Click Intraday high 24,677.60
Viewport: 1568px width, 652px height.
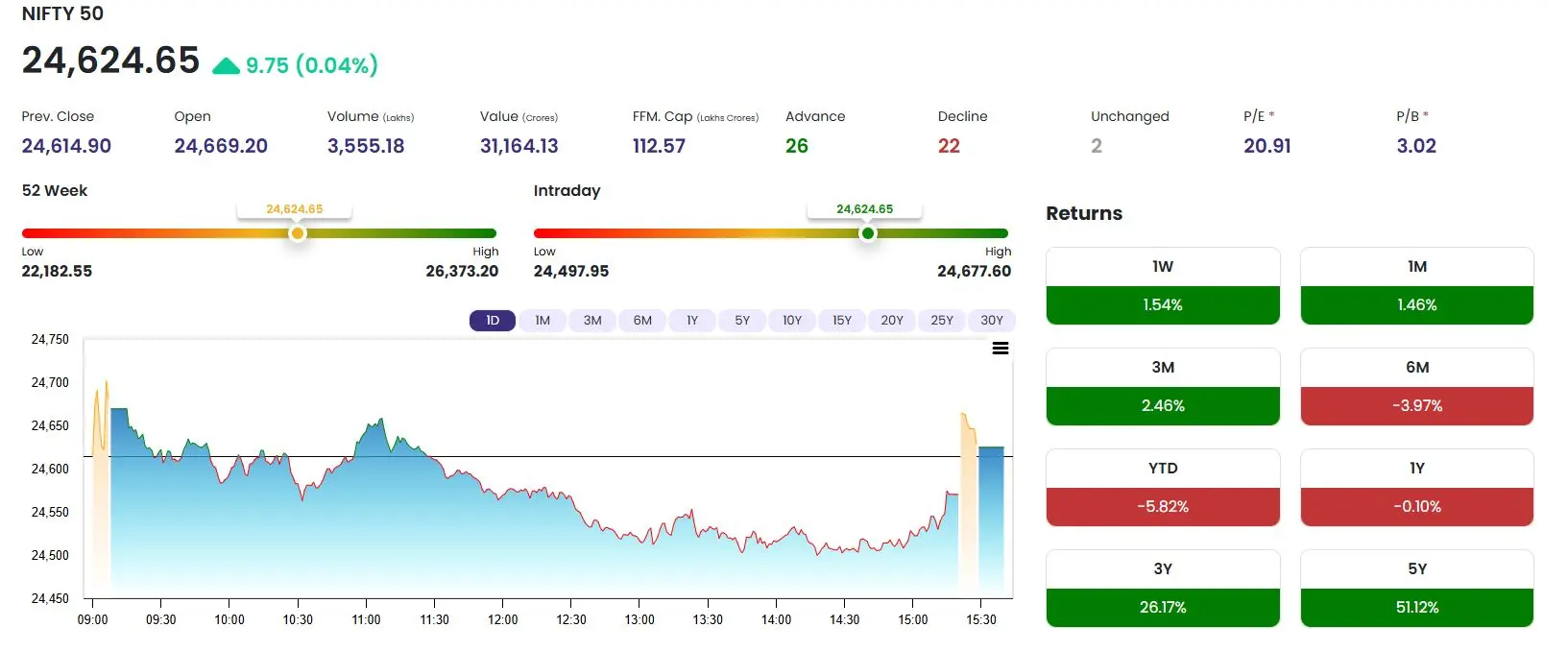coord(974,272)
